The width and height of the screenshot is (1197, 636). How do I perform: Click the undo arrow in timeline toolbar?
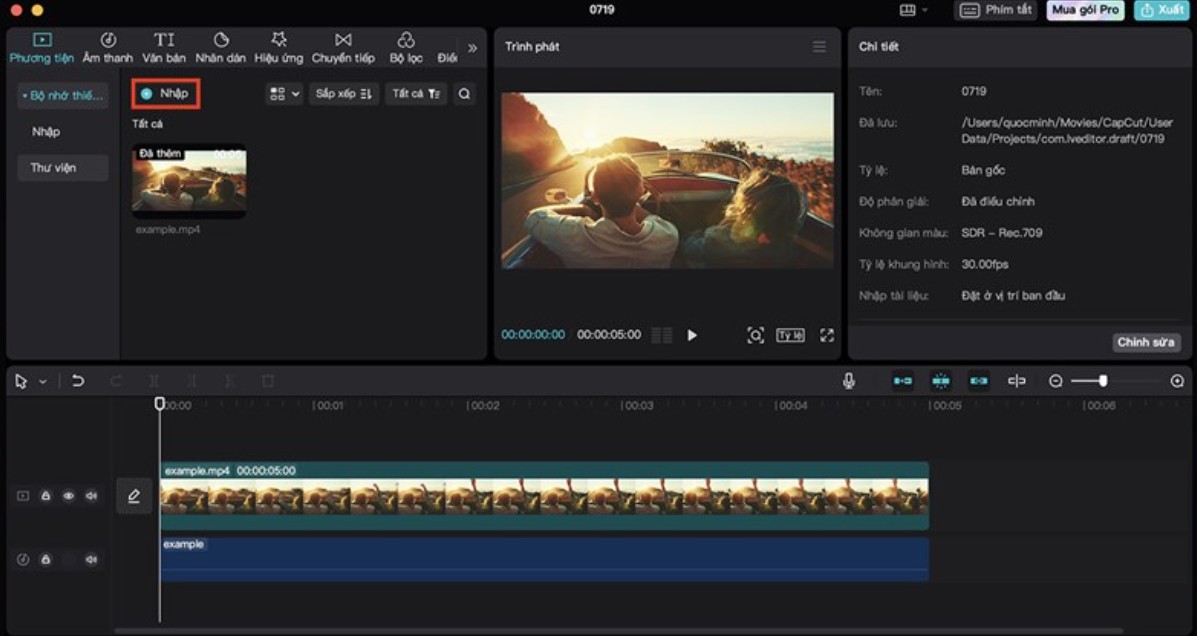[x=78, y=381]
